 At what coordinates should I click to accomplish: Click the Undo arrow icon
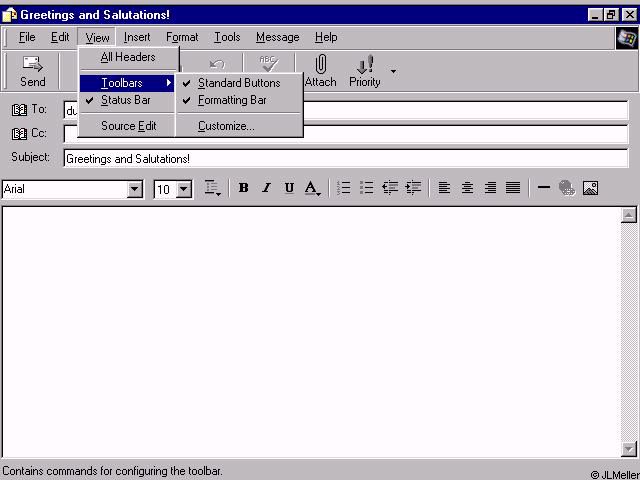pos(216,64)
